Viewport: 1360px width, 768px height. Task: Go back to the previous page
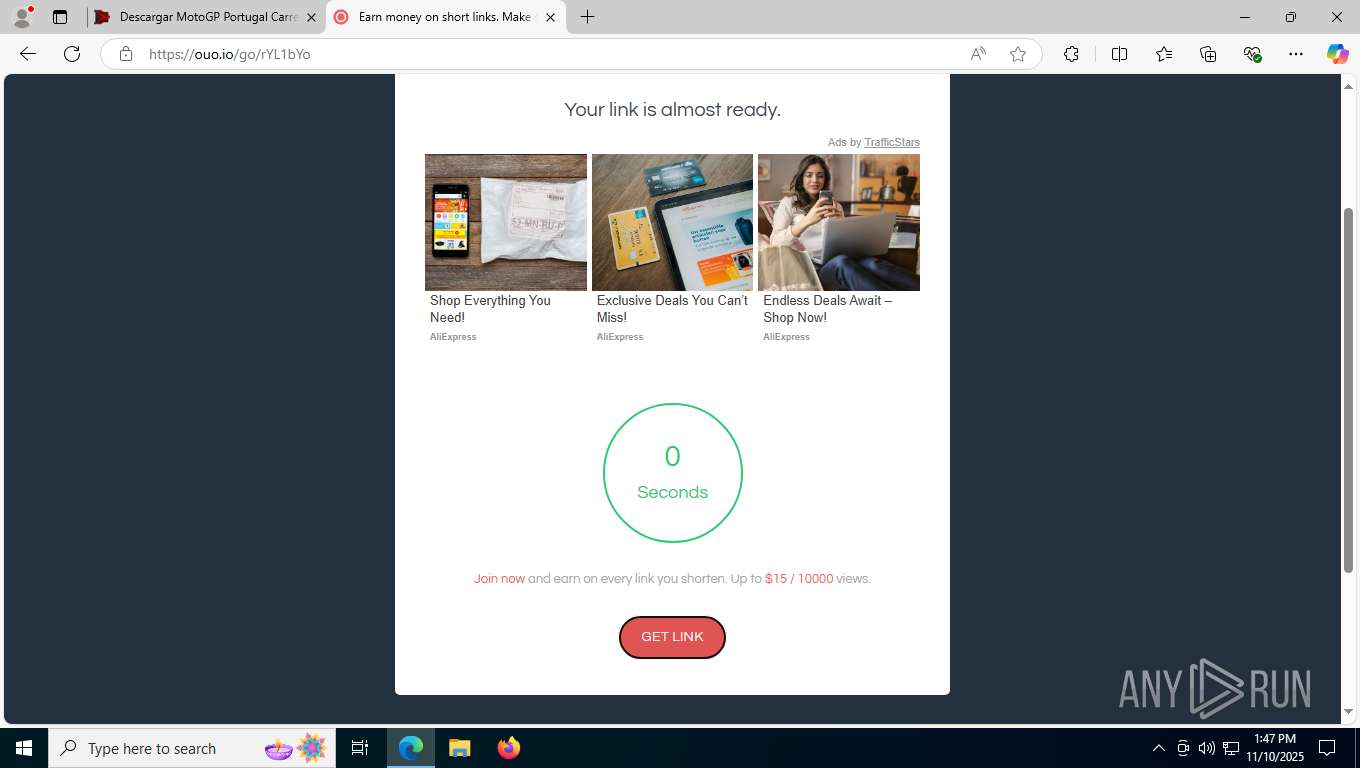(28, 54)
